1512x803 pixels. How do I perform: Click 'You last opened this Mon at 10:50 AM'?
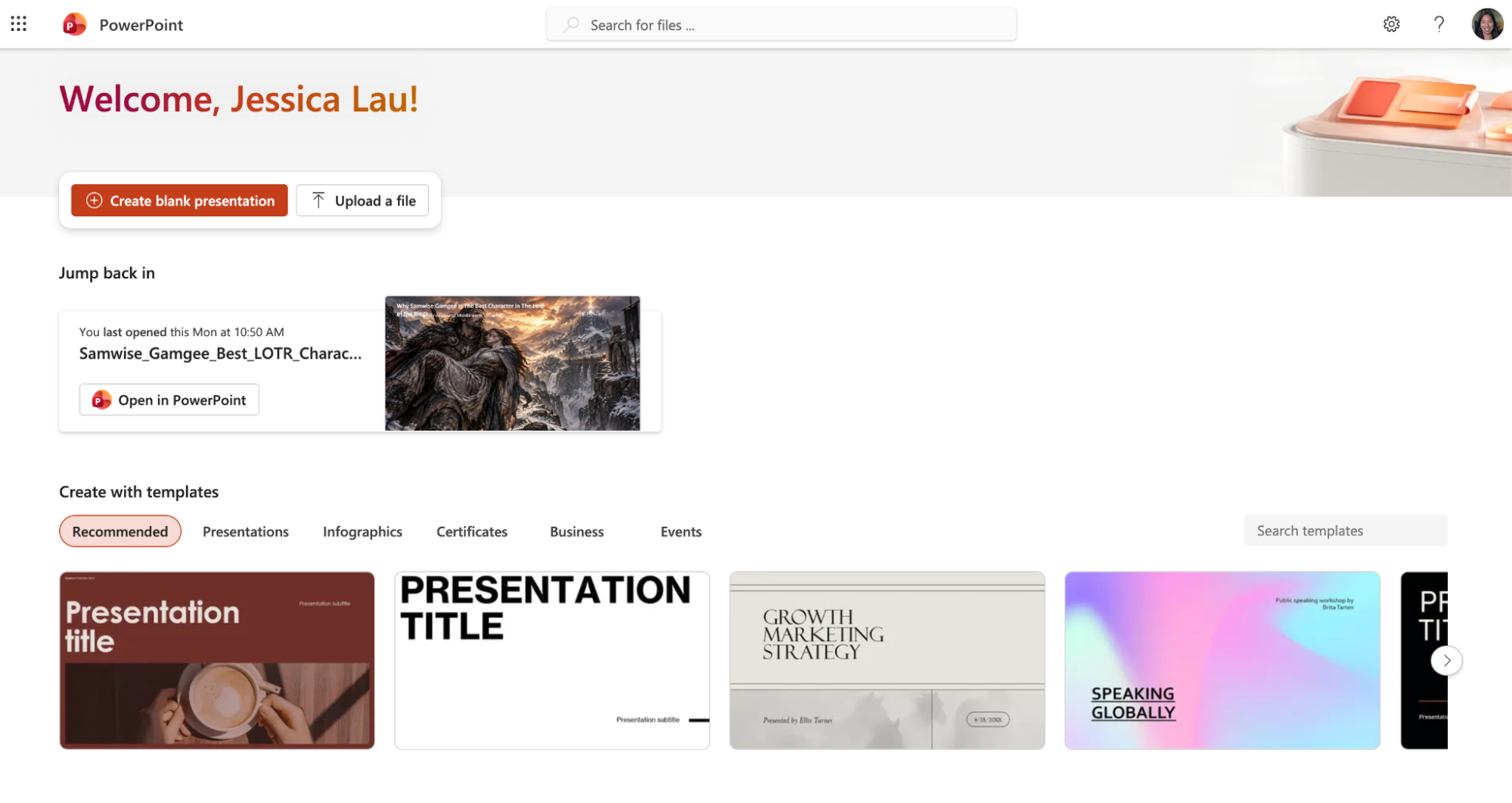pyautogui.click(x=182, y=331)
